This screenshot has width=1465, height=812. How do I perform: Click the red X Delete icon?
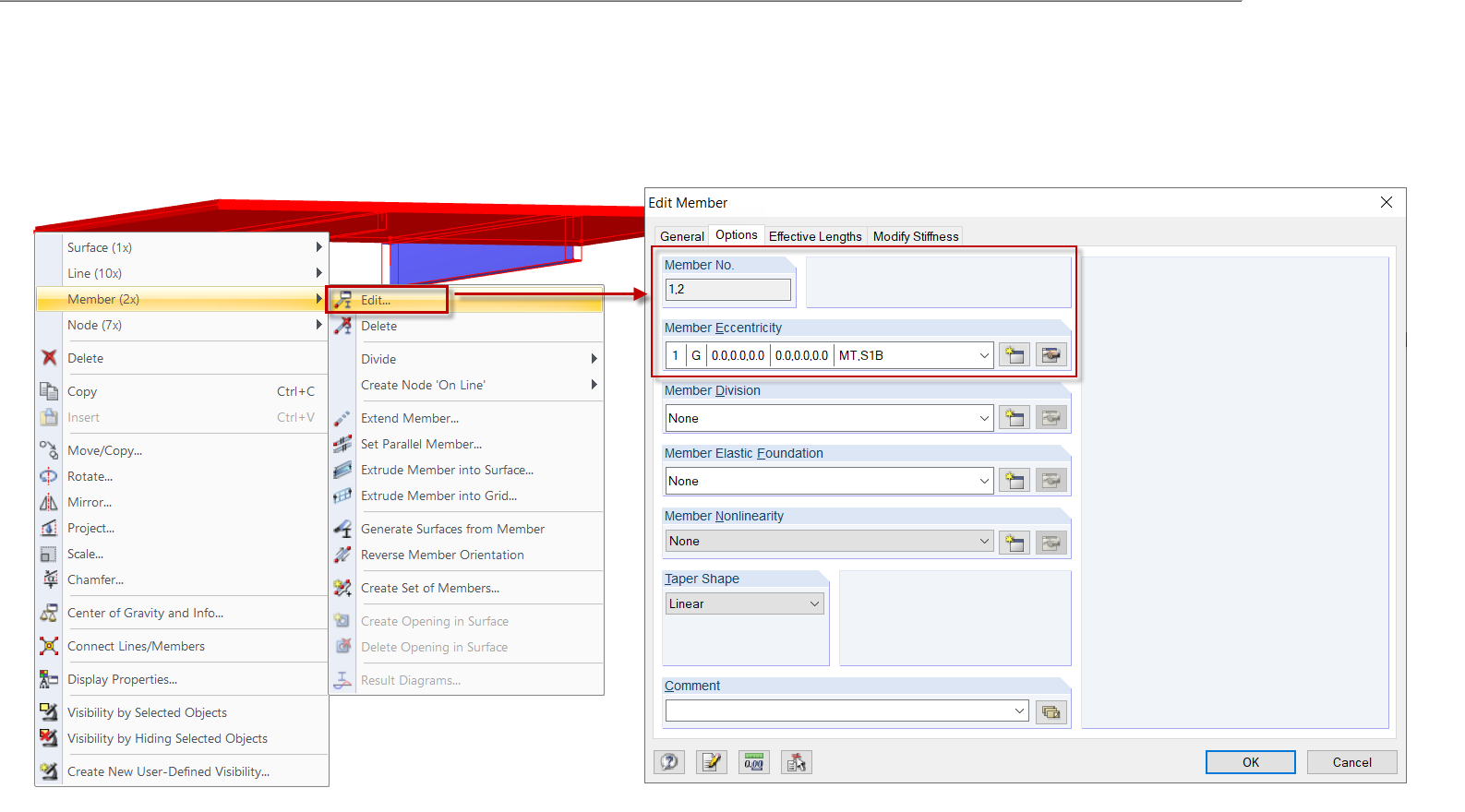pos(49,358)
